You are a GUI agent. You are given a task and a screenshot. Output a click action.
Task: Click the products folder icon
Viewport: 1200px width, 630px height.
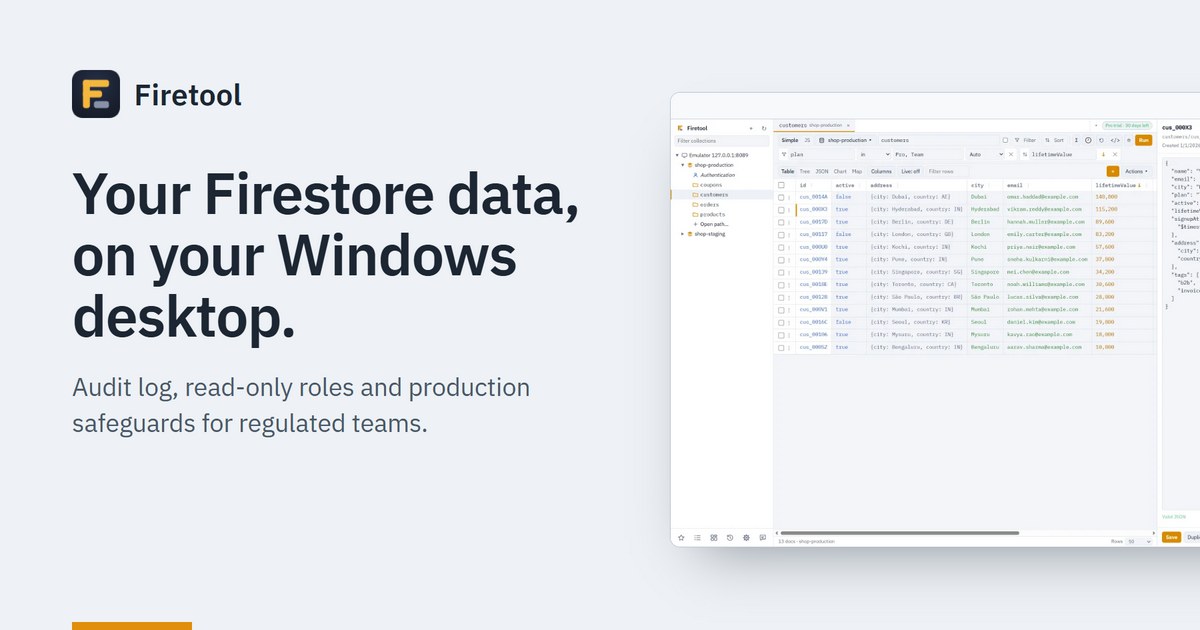tap(695, 214)
